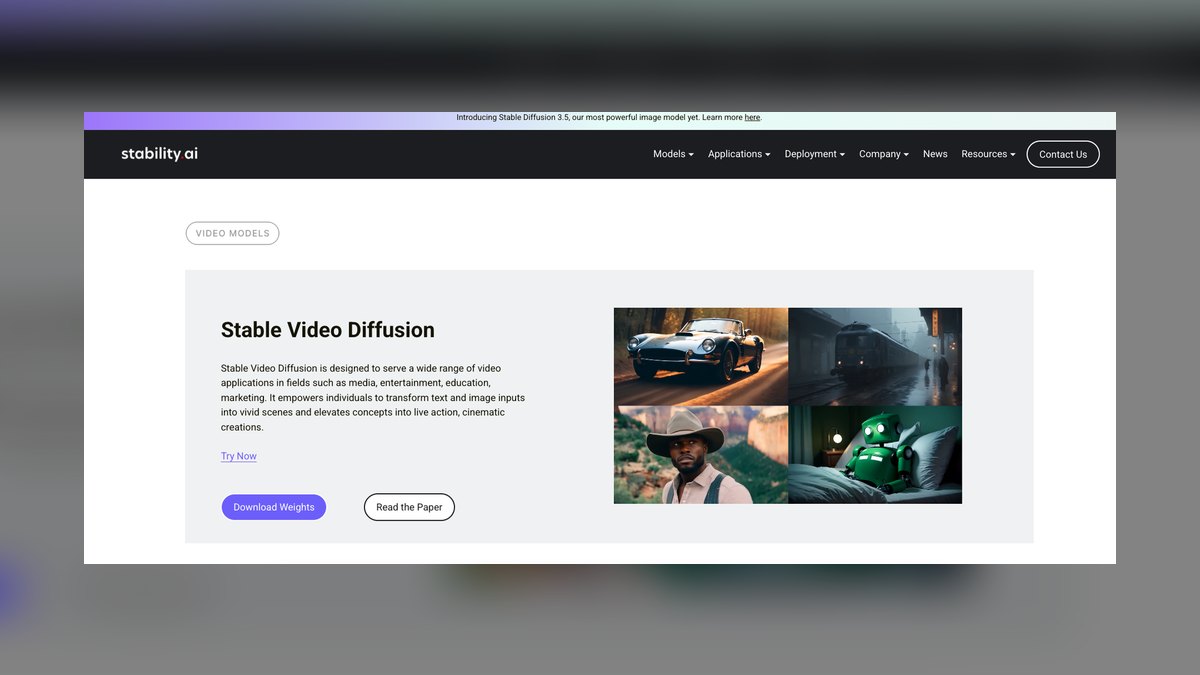Screen dimensions: 1200x675
Task: Open Read the Paper button
Action: click(x=409, y=507)
